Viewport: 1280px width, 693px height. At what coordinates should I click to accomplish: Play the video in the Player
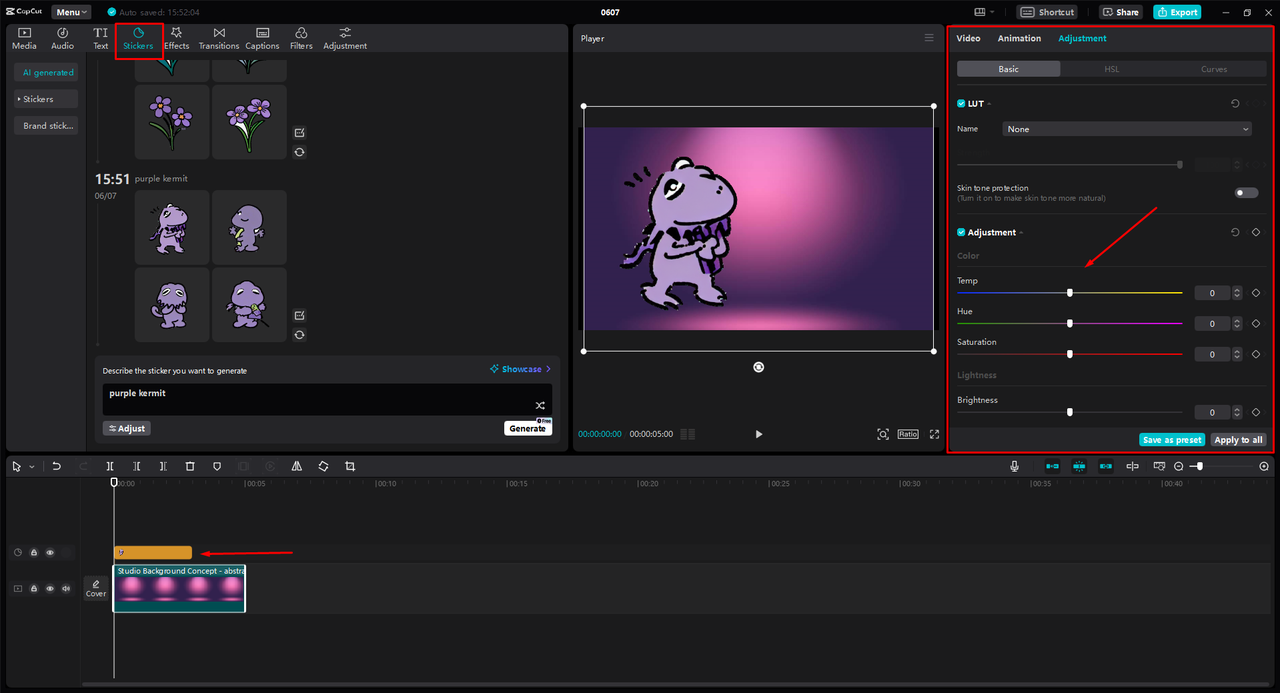pyautogui.click(x=759, y=434)
